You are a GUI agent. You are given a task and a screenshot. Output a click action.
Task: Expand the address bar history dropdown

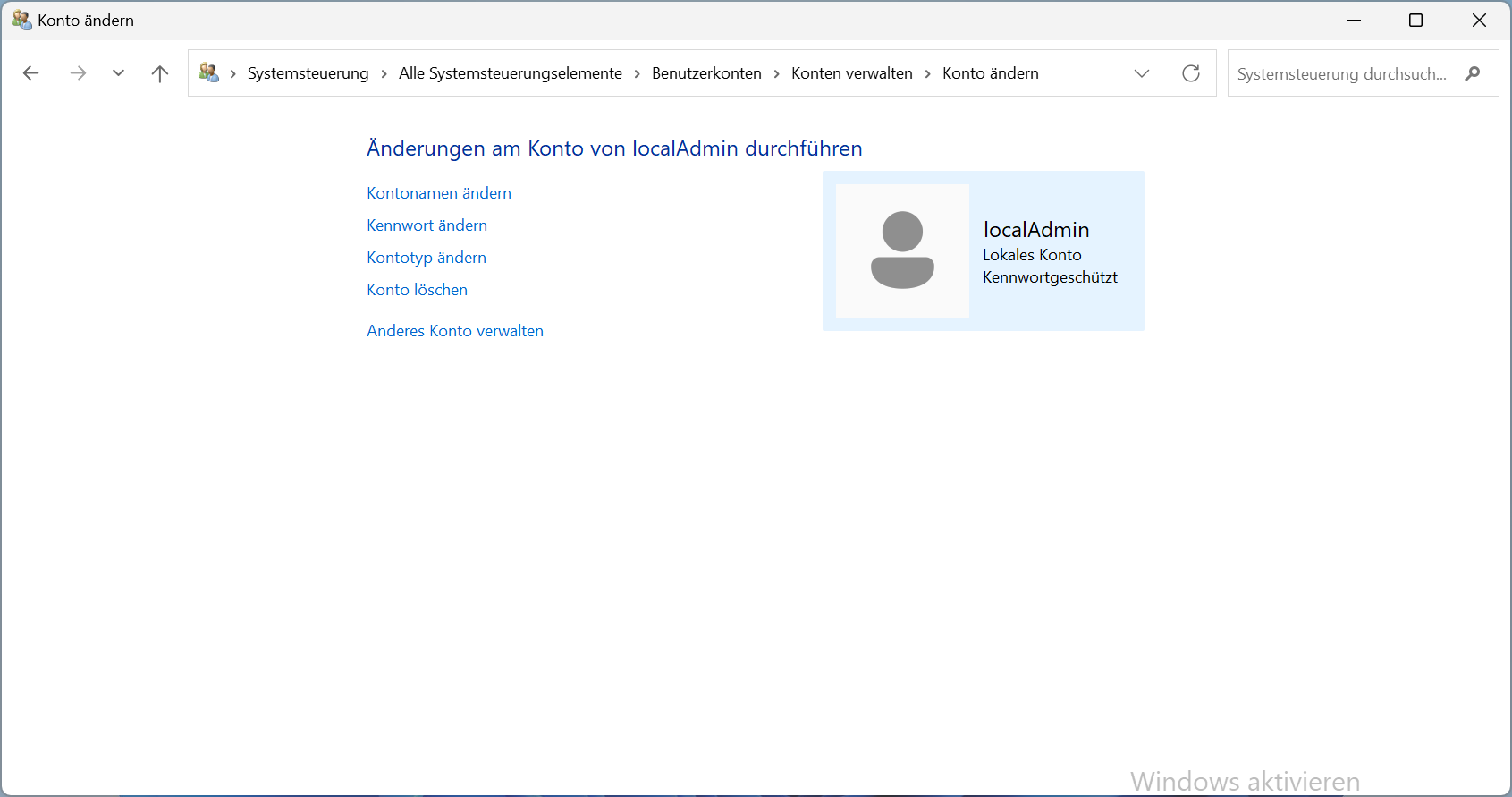tap(1142, 73)
